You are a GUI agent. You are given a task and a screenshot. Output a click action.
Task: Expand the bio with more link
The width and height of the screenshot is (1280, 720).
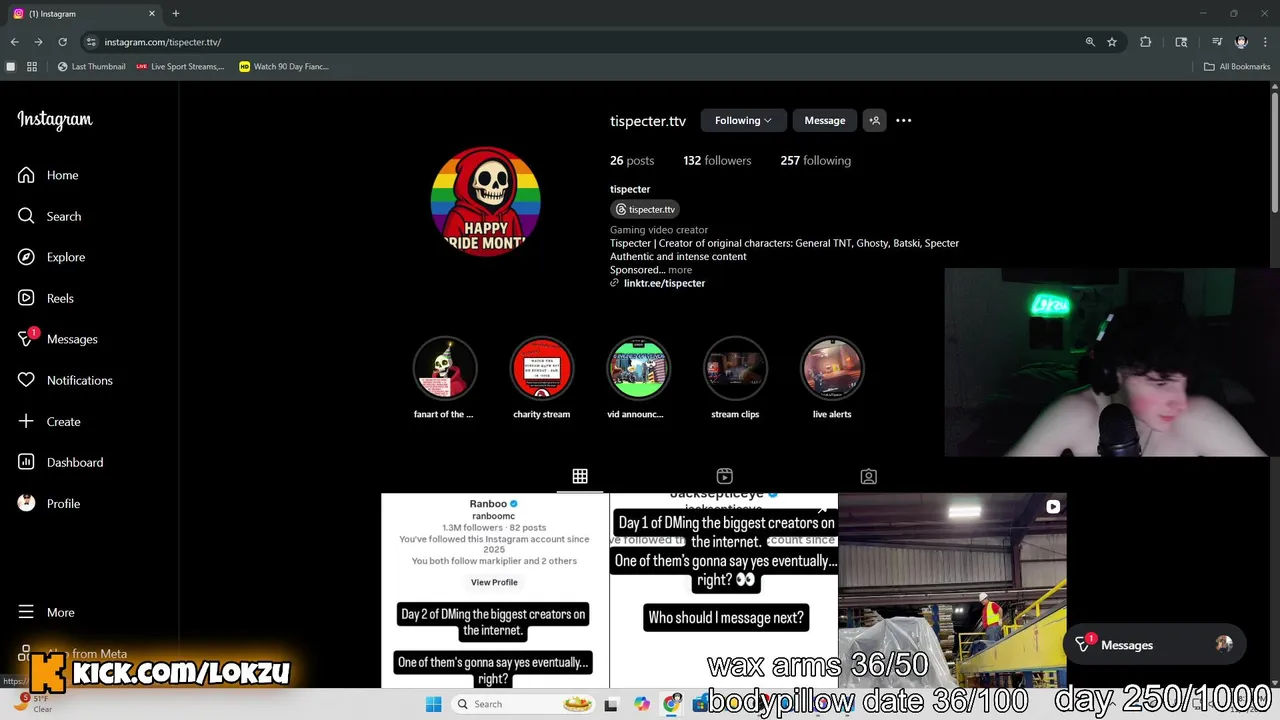click(x=680, y=270)
